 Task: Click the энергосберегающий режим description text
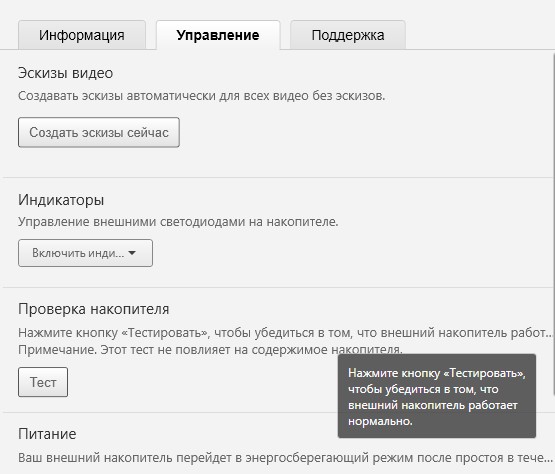click(x=285, y=458)
